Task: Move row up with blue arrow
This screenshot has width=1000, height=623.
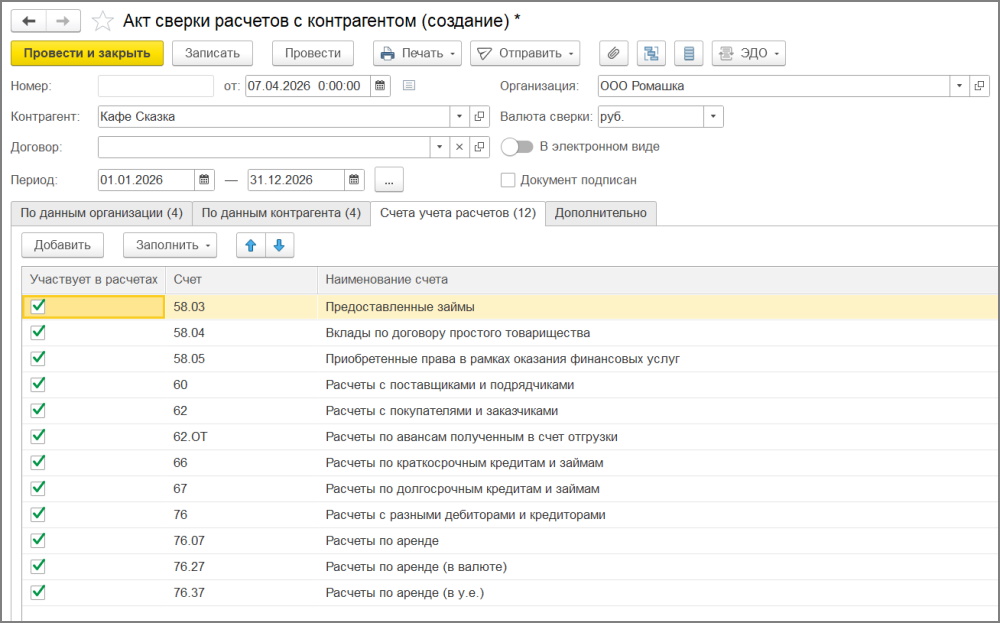Action: coord(250,245)
